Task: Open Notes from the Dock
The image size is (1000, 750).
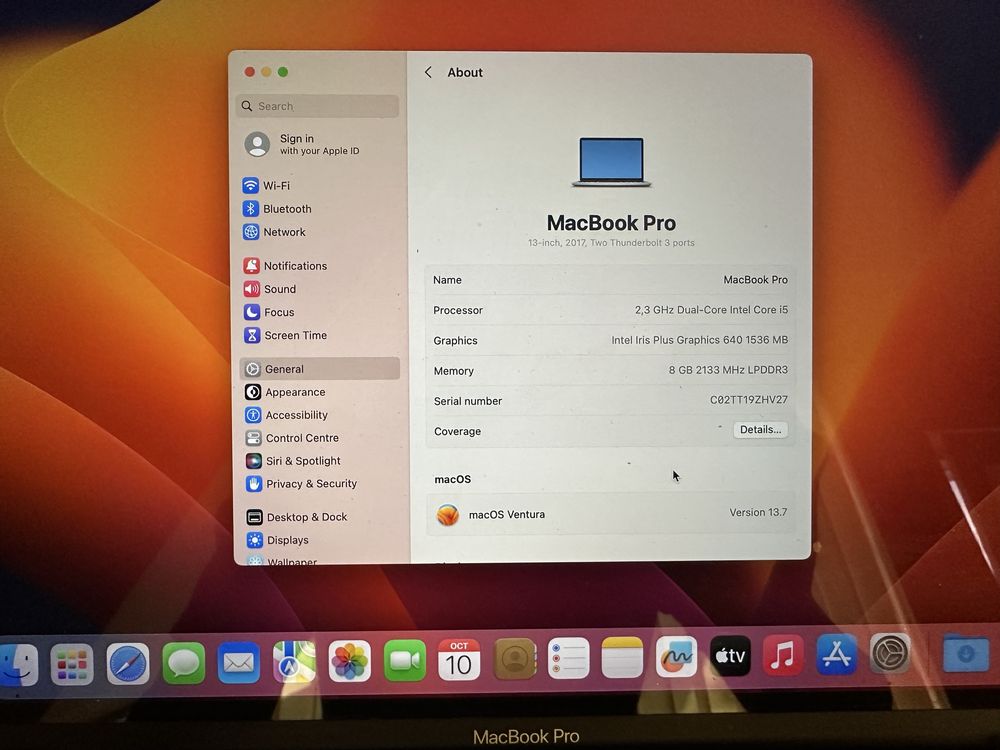Action: [x=622, y=658]
